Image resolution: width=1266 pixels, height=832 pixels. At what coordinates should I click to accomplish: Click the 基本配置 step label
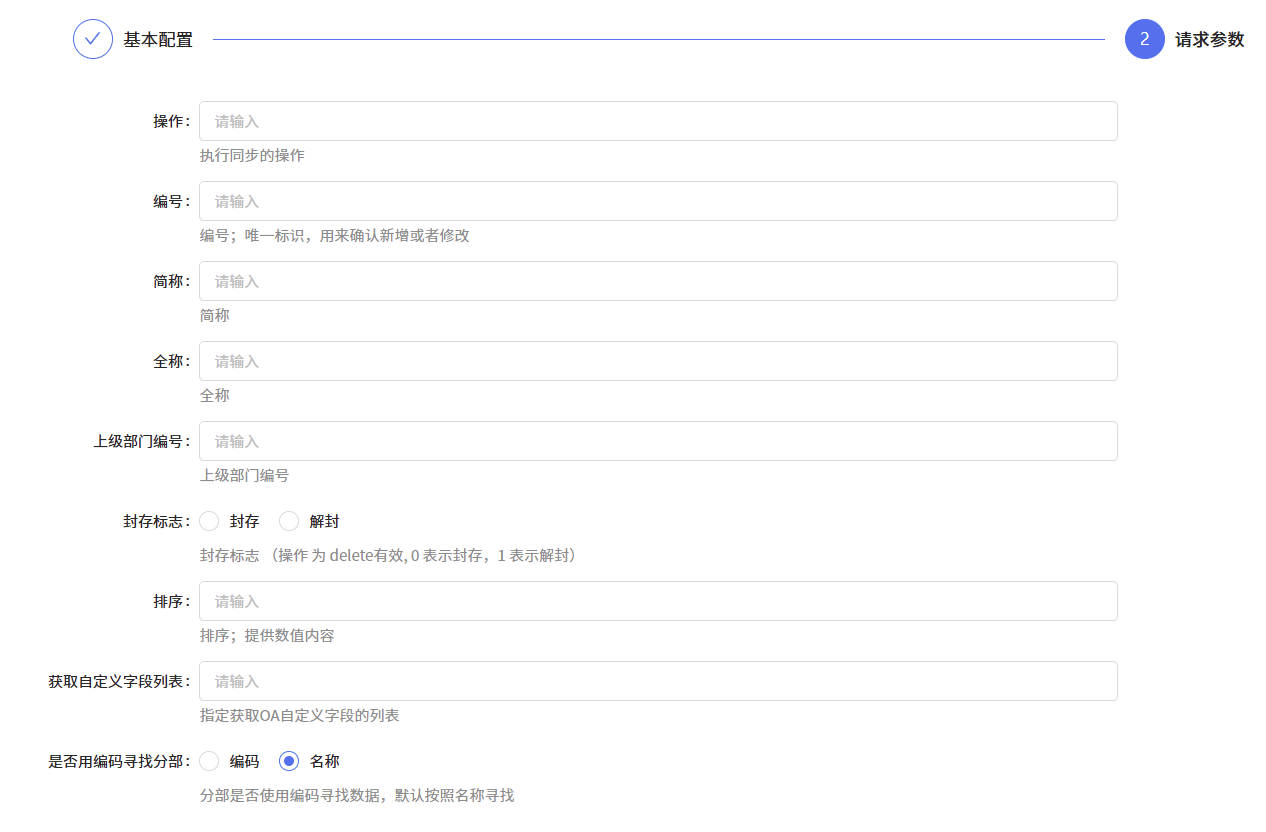157,39
